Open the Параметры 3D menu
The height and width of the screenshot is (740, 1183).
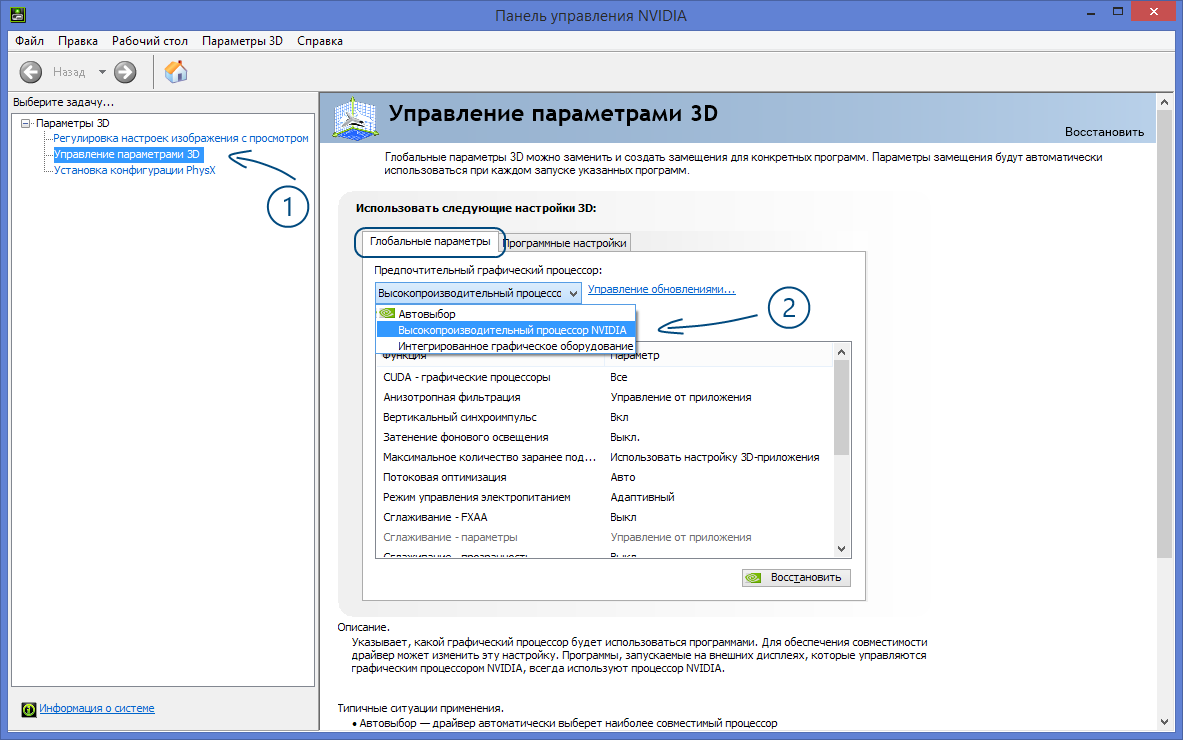click(x=242, y=41)
